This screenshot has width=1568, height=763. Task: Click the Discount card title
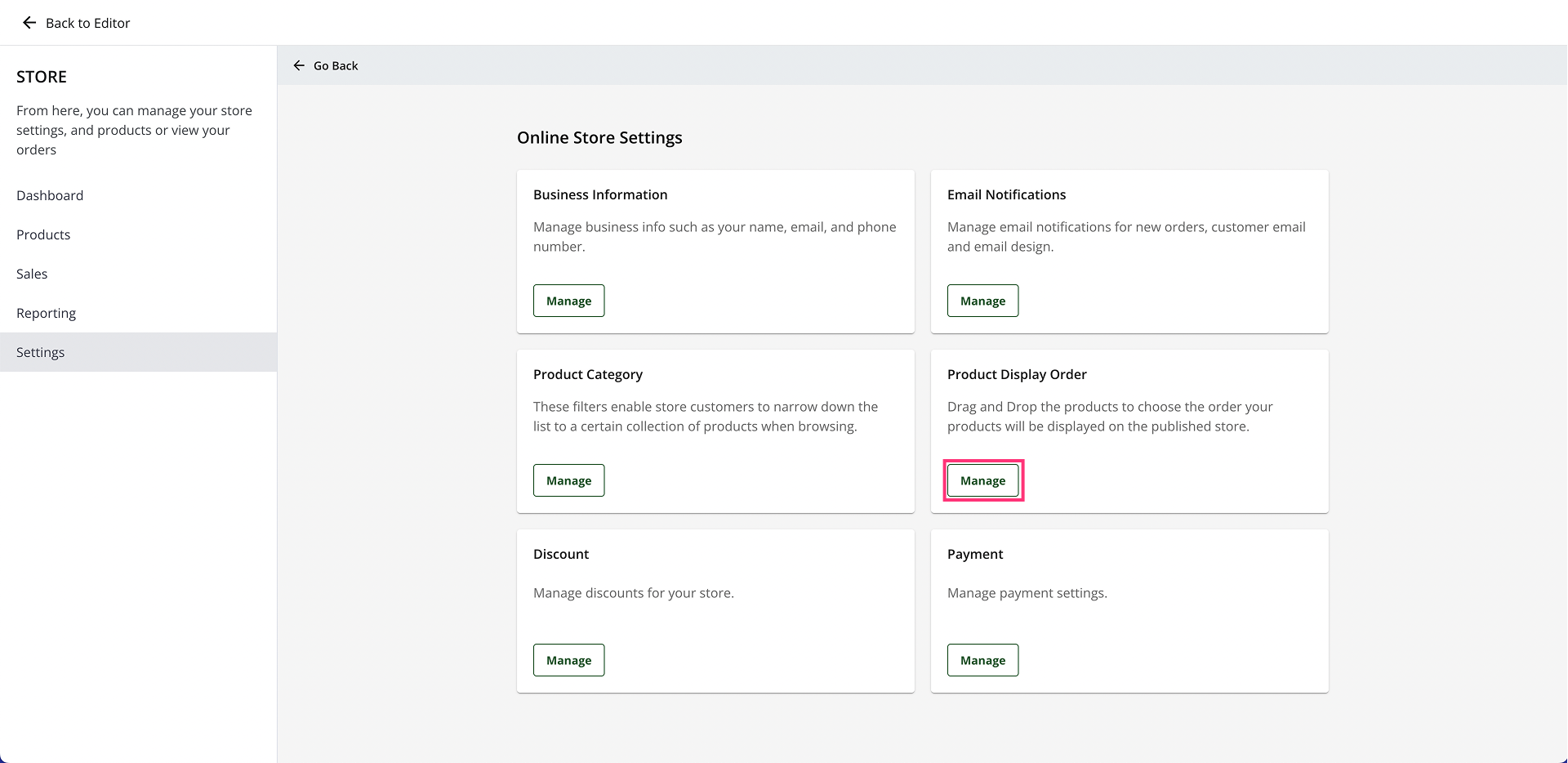click(x=561, y=554)
